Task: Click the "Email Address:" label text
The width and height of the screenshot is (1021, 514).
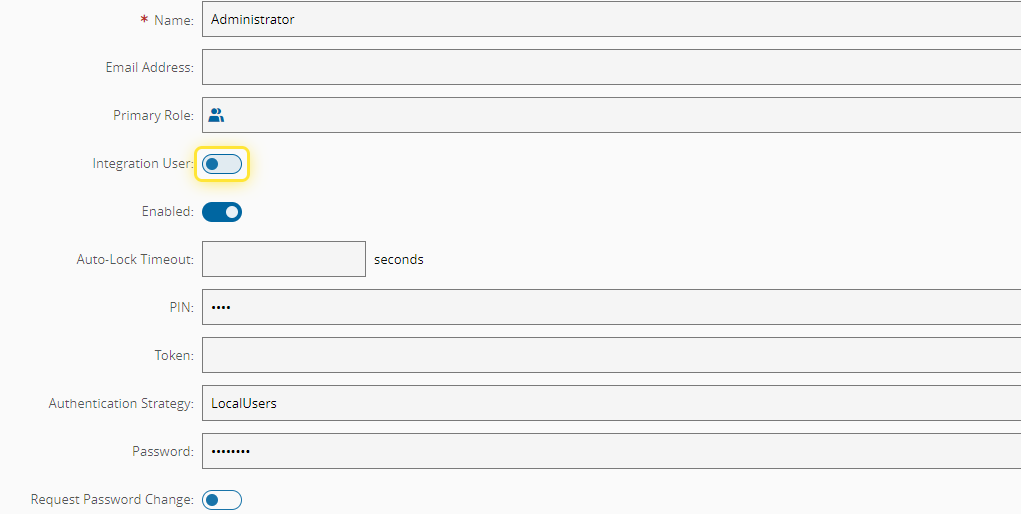Action: click(x=149, y=68)
